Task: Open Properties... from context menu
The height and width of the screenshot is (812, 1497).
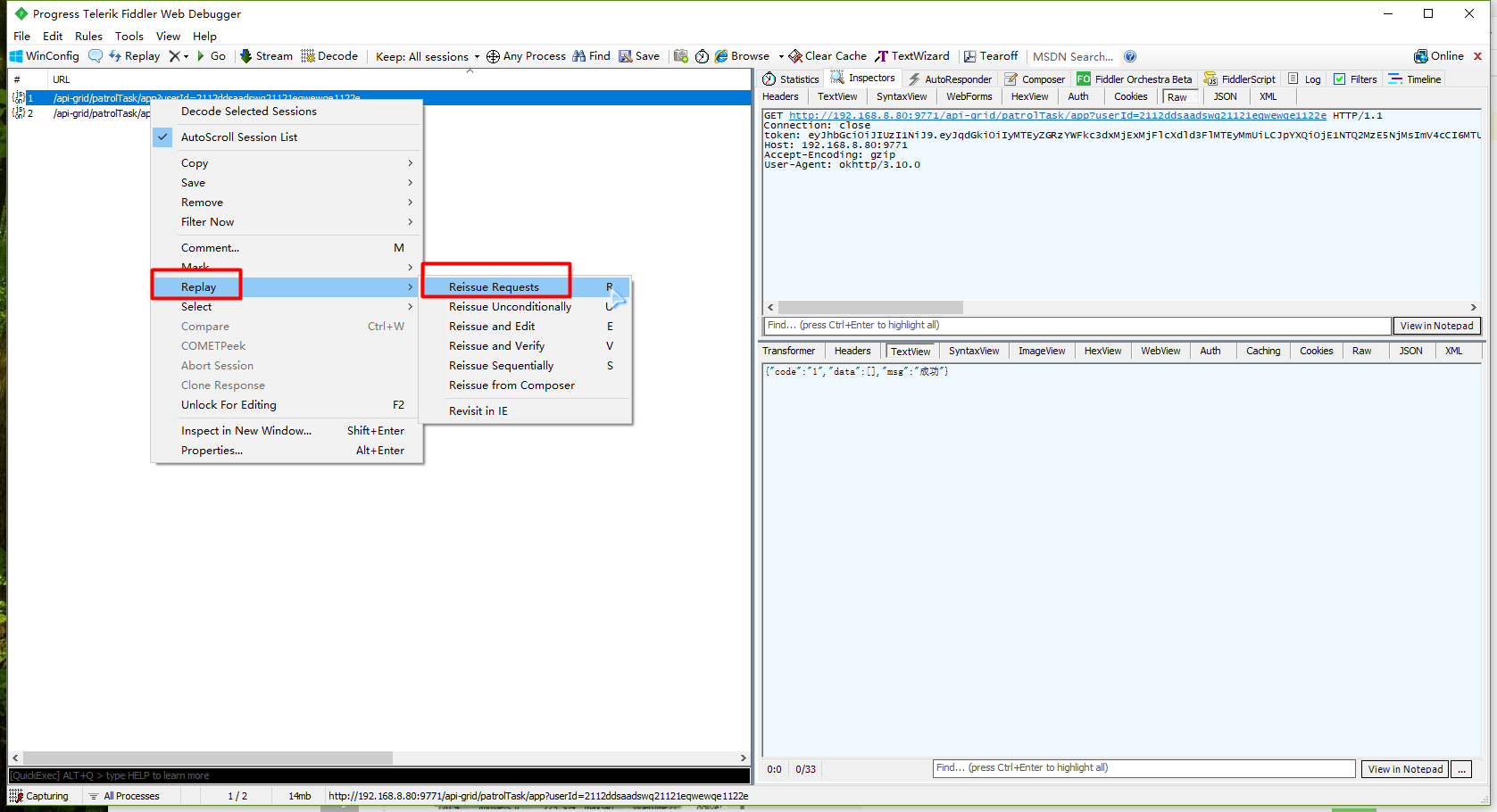Action: 287,450
